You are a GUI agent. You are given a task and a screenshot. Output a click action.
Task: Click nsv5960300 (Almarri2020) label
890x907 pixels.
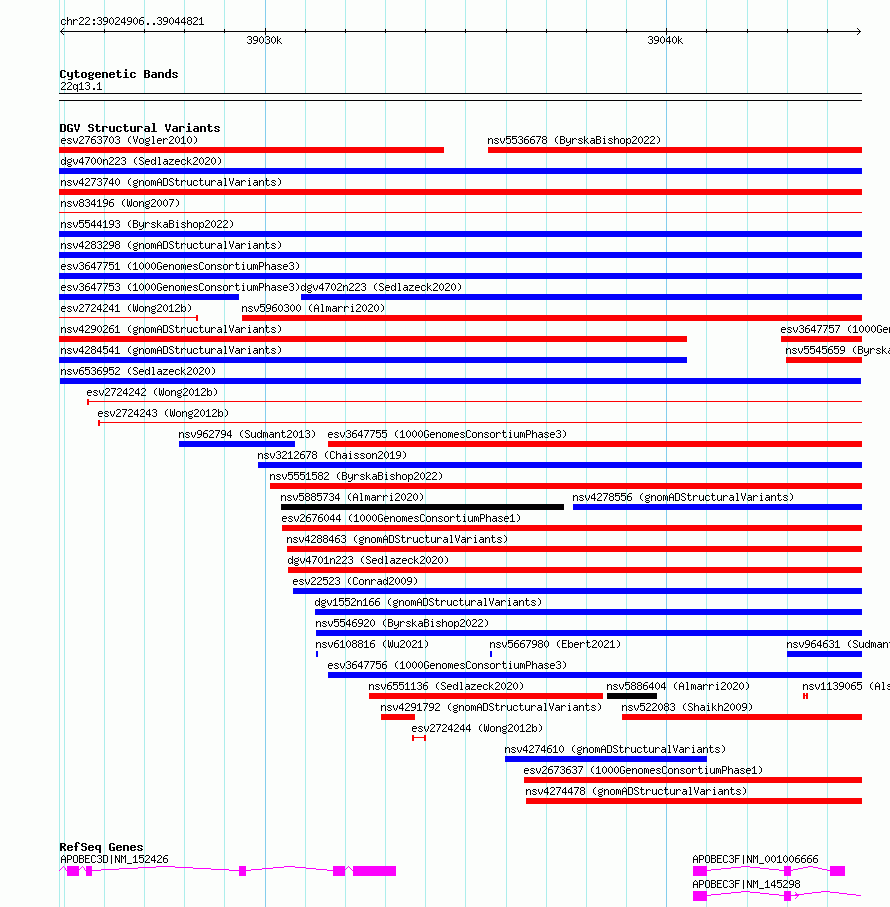click(x=313, y=308)
